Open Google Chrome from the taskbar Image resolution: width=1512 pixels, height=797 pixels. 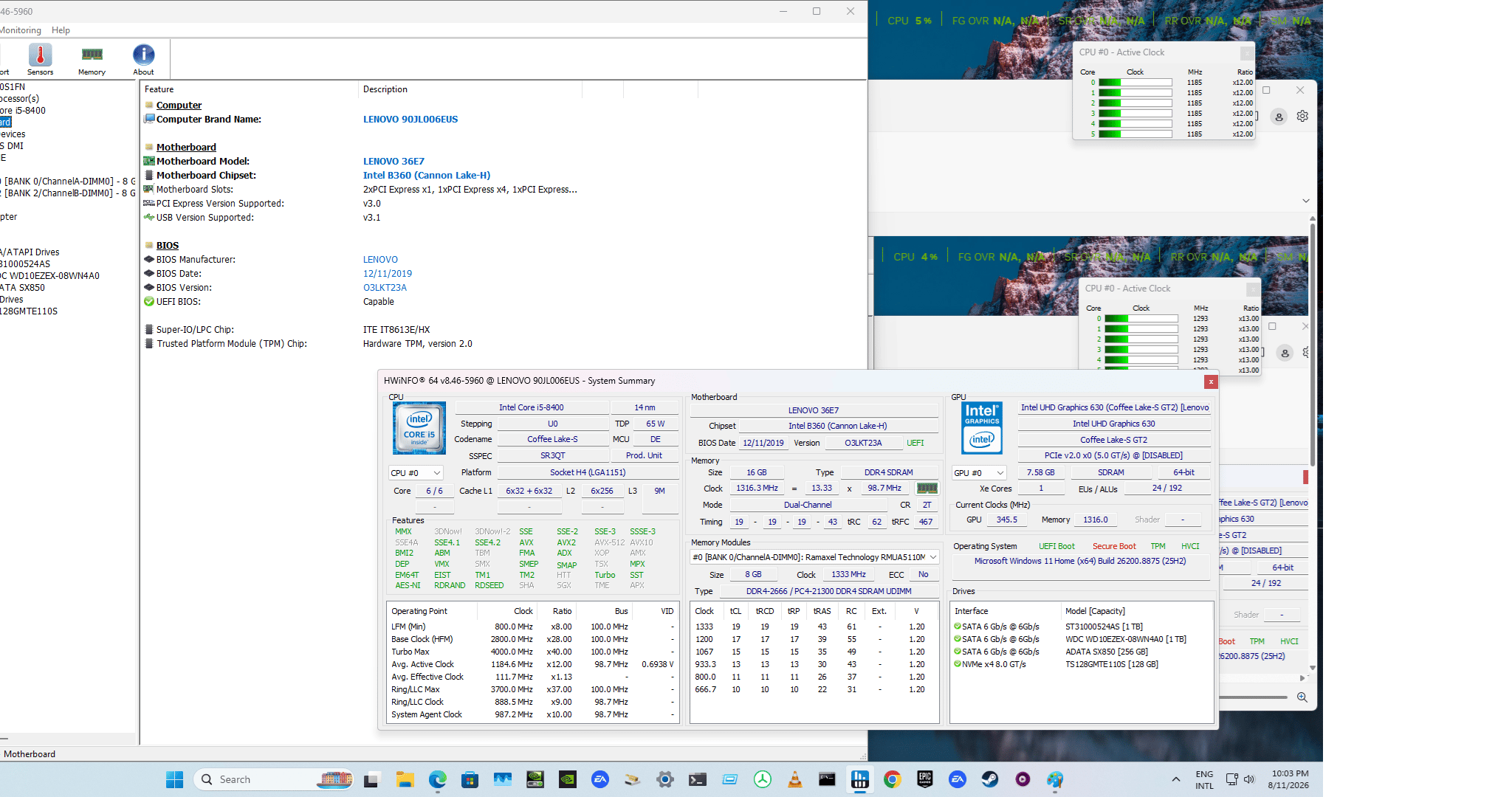(892, 779)
